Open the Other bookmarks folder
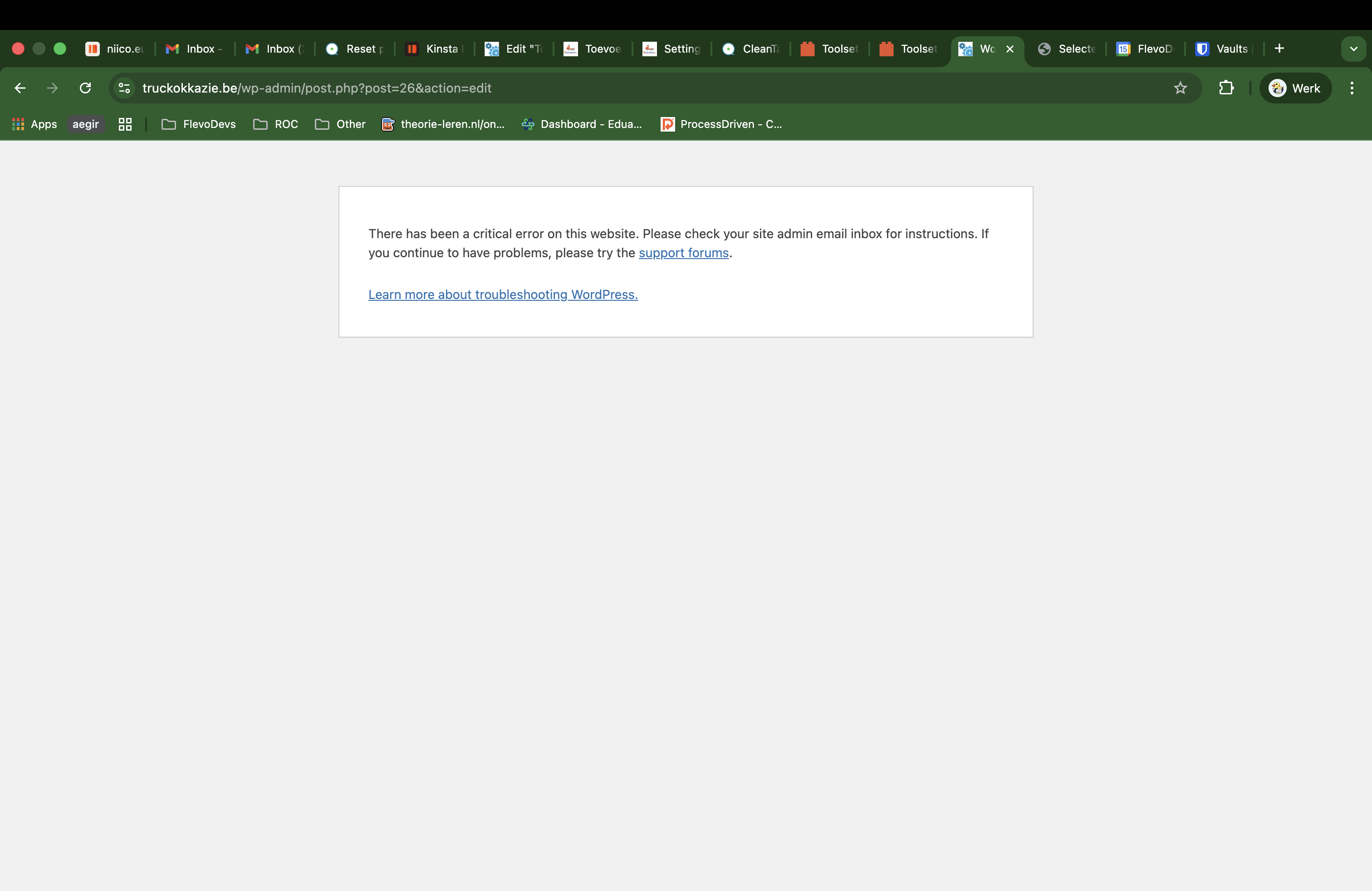This screenshot has height=891, width=1372. 340,124
